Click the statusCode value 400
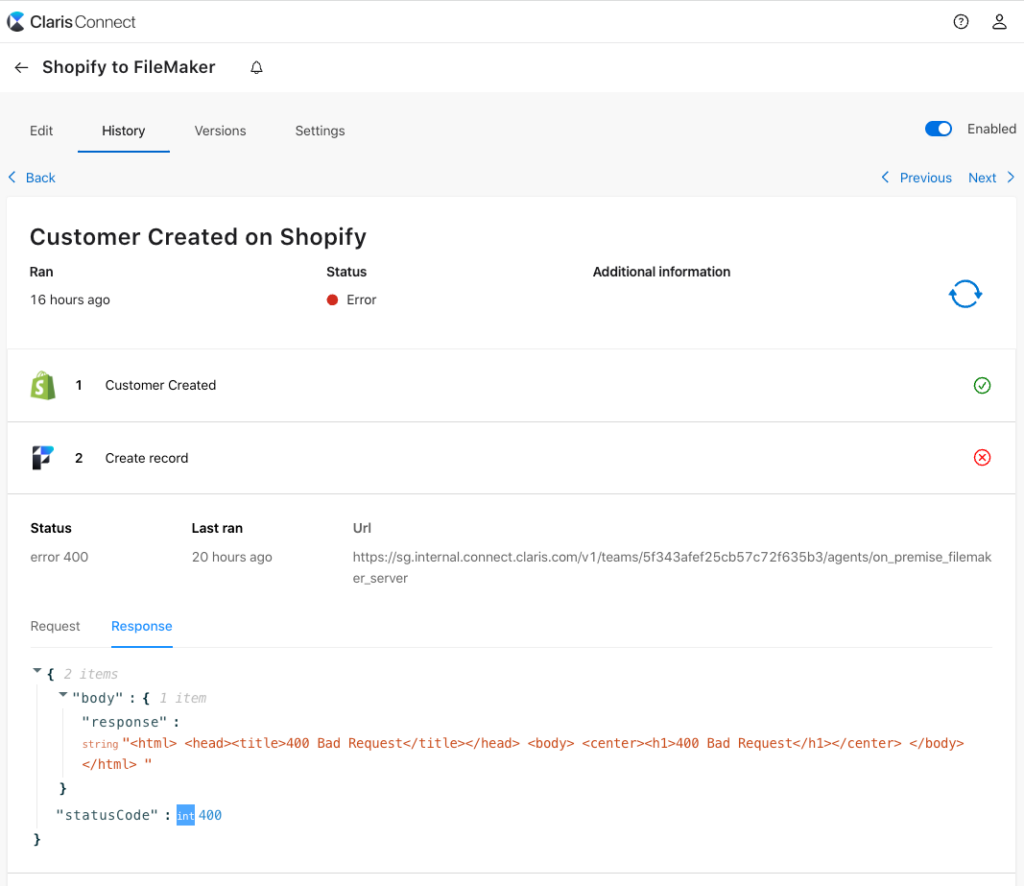This screenshot has height=886, width=1024. (x=210, y=815)
